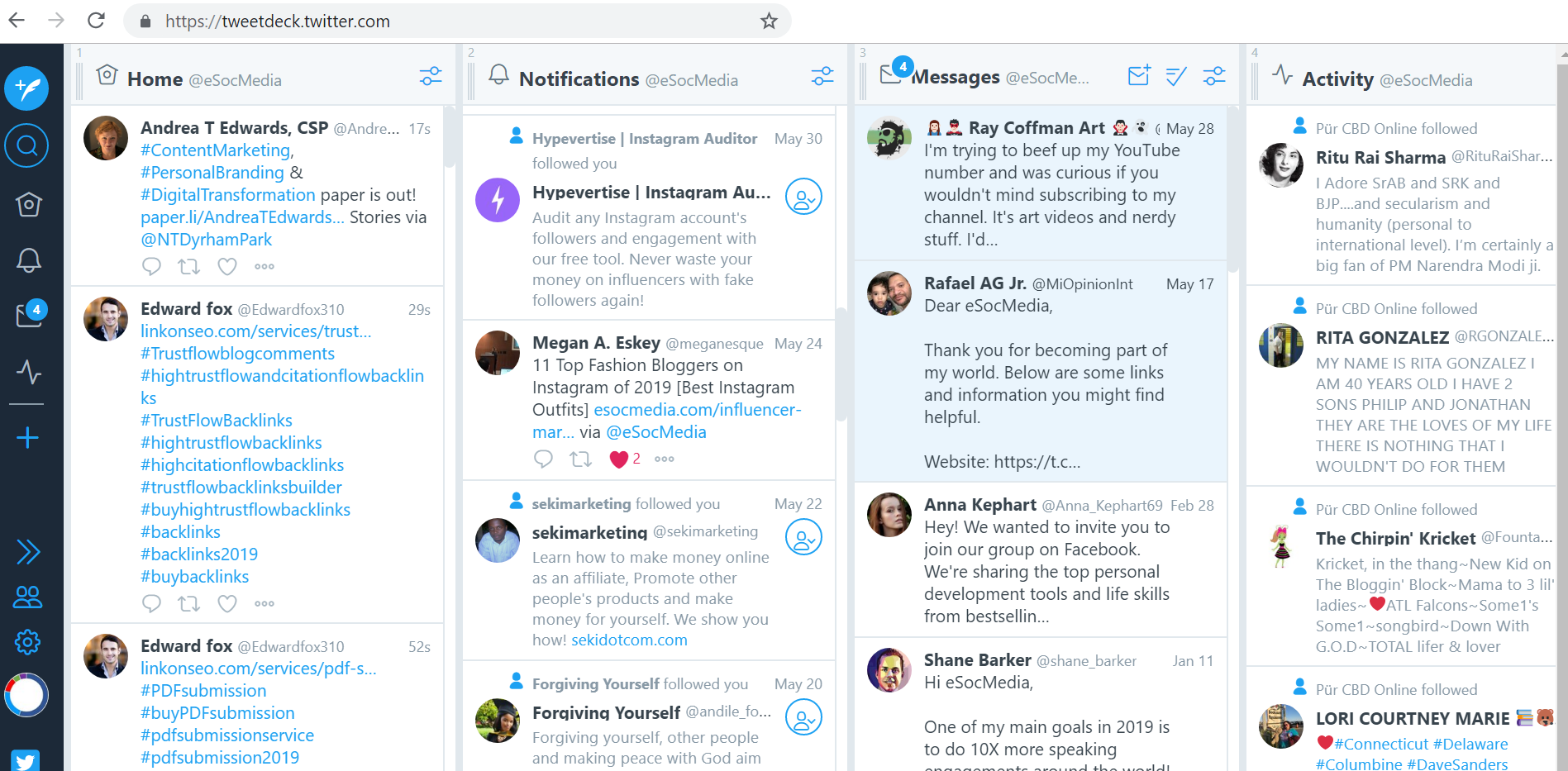Adjust the Messages column settings sliders
1568x771 pixels.
pos(1213,75)
